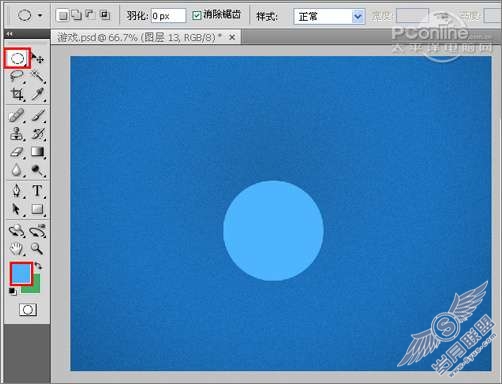Select the 3D Orbit camera tool
Screen dimensions: 502x384
point(38,231)
